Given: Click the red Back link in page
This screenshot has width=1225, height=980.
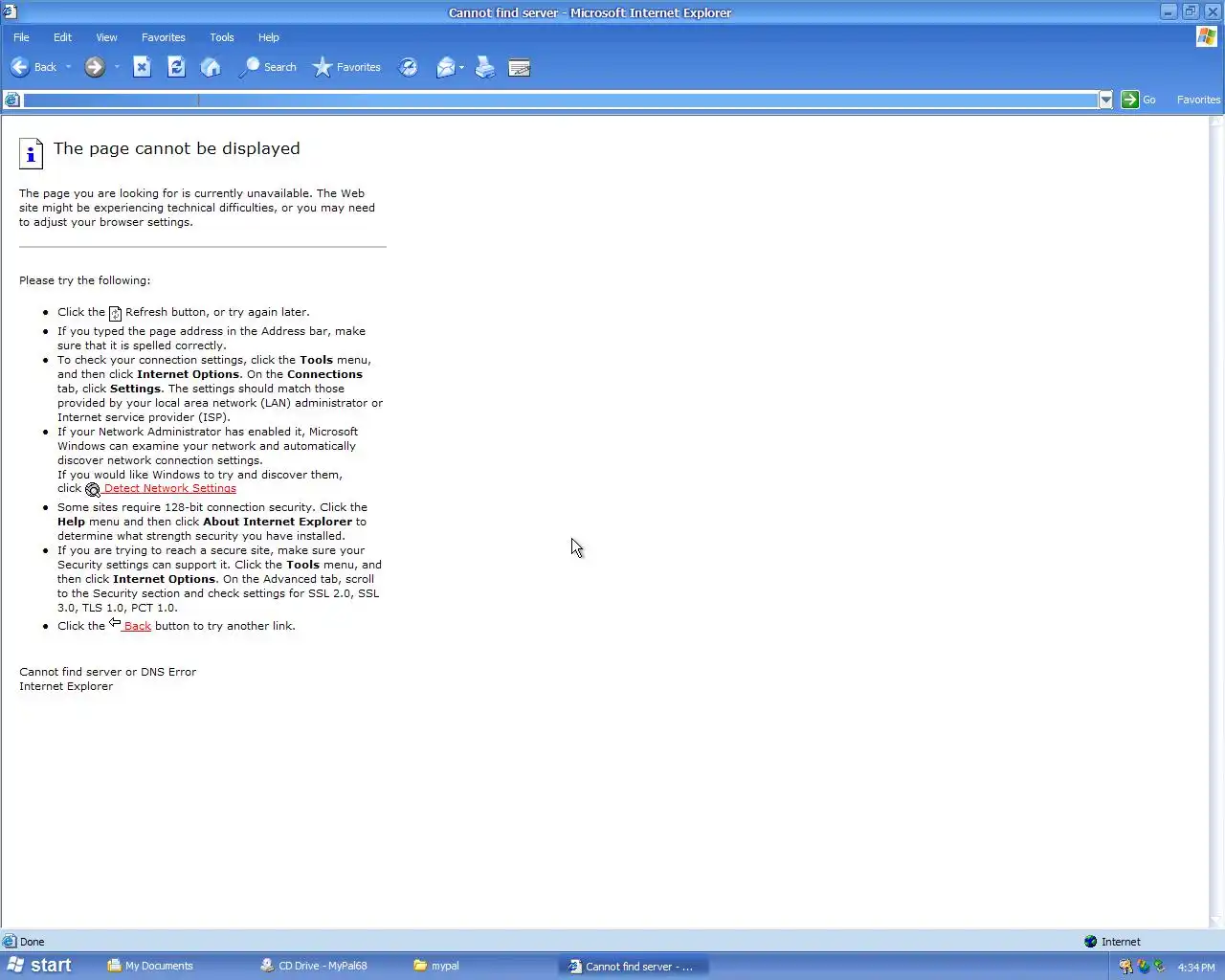Looking at the screenshot, I should (x=137, y=626).
